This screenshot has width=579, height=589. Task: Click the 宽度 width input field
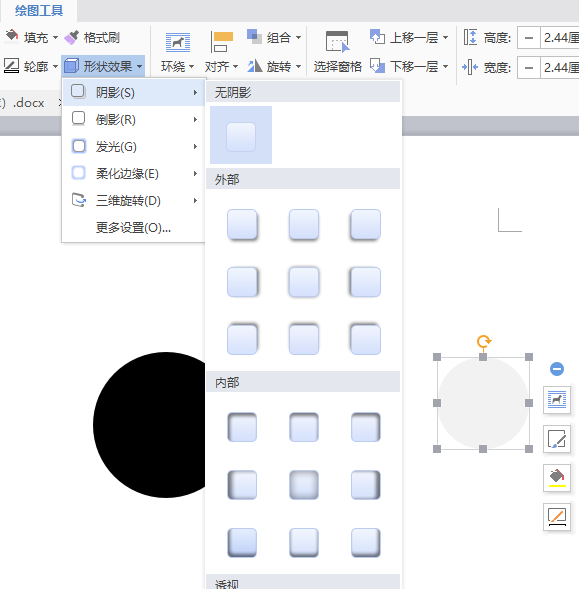point(560,68)
